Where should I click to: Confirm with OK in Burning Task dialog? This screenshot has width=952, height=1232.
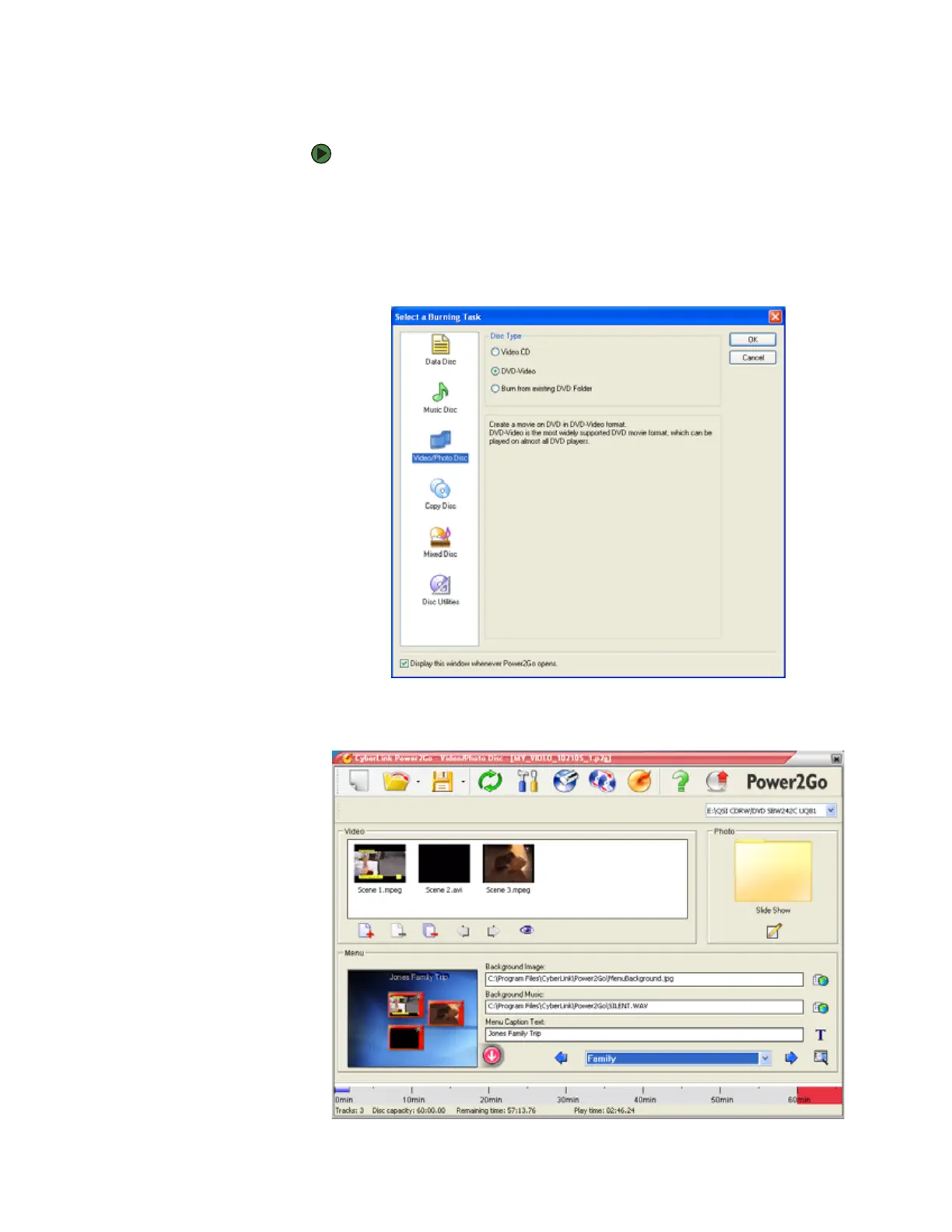[x=752, y=340]
